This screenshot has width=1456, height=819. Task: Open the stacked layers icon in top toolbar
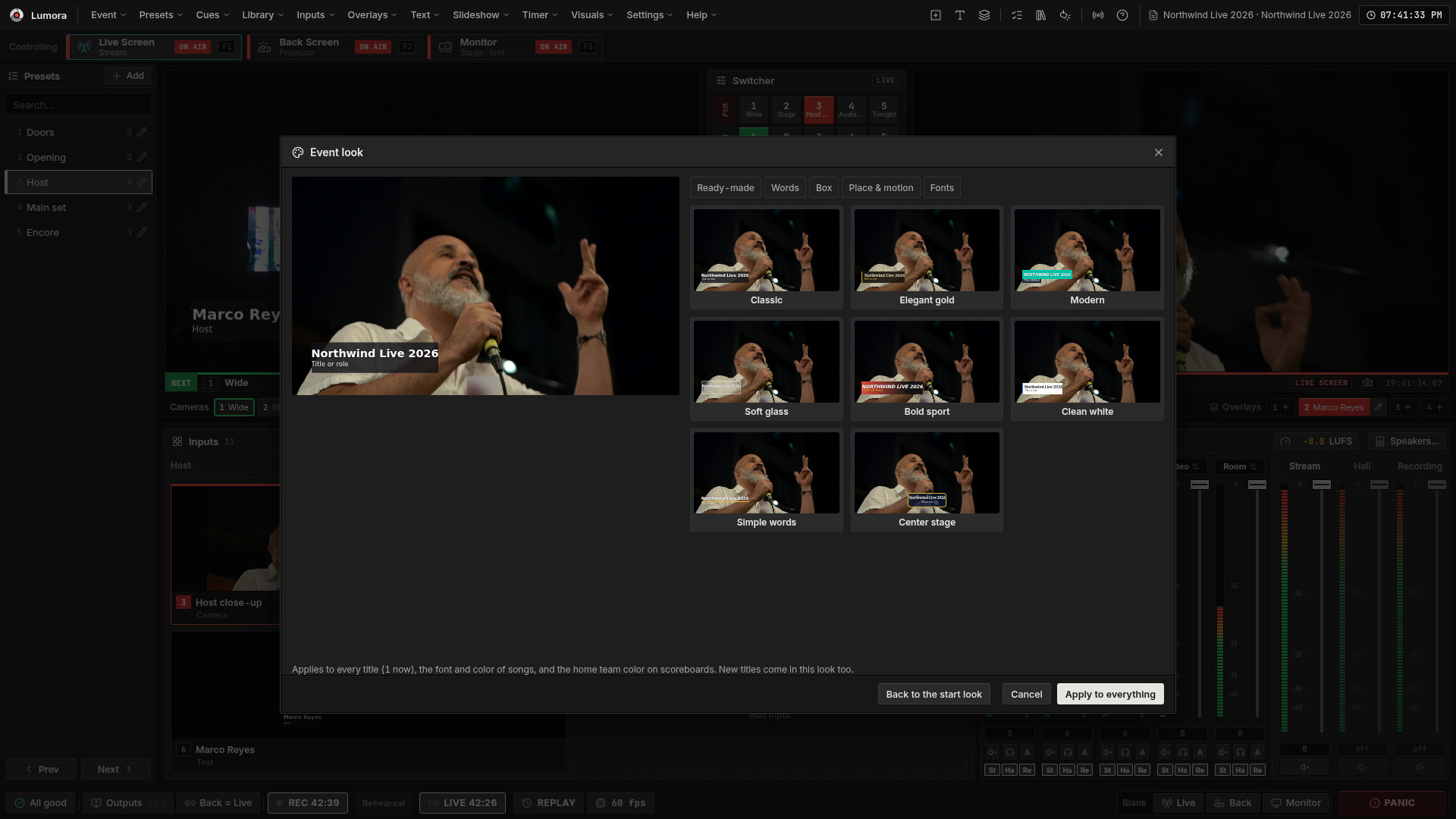click(984, 15)
